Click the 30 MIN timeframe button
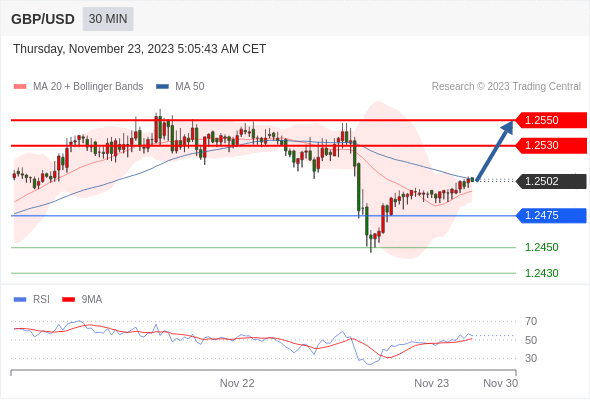Viewport: 590px width, 400px height. point(108,19)
